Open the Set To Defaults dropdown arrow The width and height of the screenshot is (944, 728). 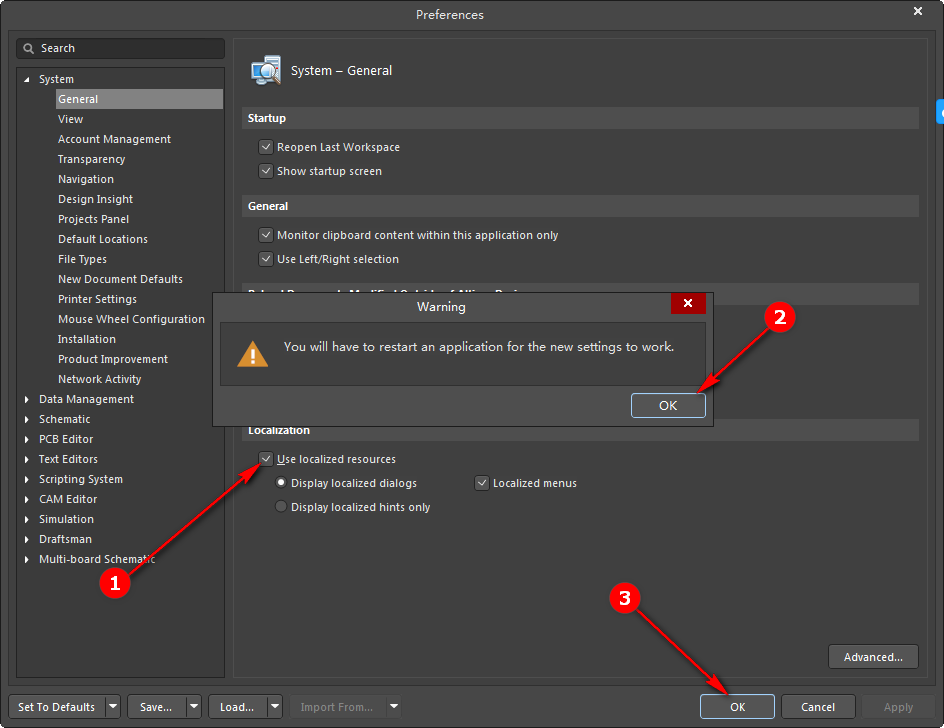pyautogui.click(x=113, y=706)
